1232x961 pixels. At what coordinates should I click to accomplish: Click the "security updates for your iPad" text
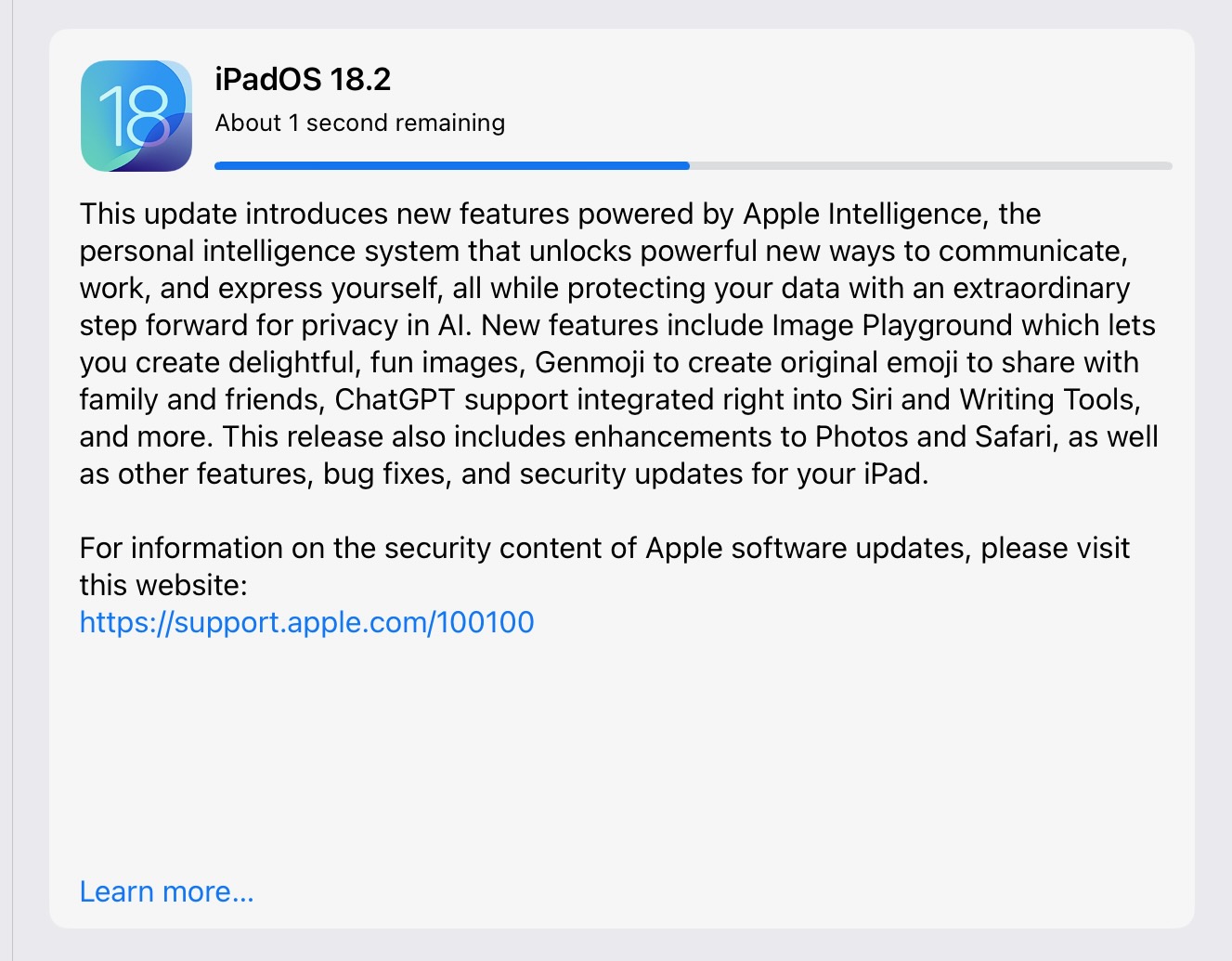[723, 474]
